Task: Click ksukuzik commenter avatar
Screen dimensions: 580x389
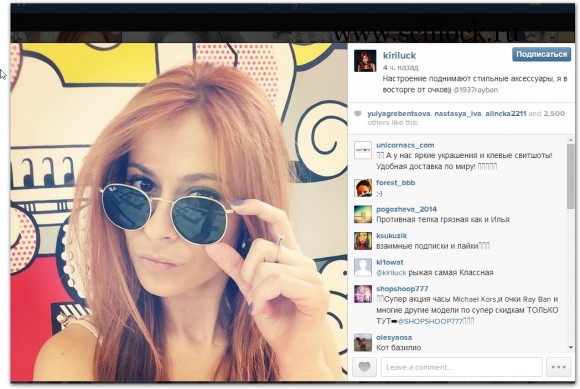Action: click(x=363, y=241)
